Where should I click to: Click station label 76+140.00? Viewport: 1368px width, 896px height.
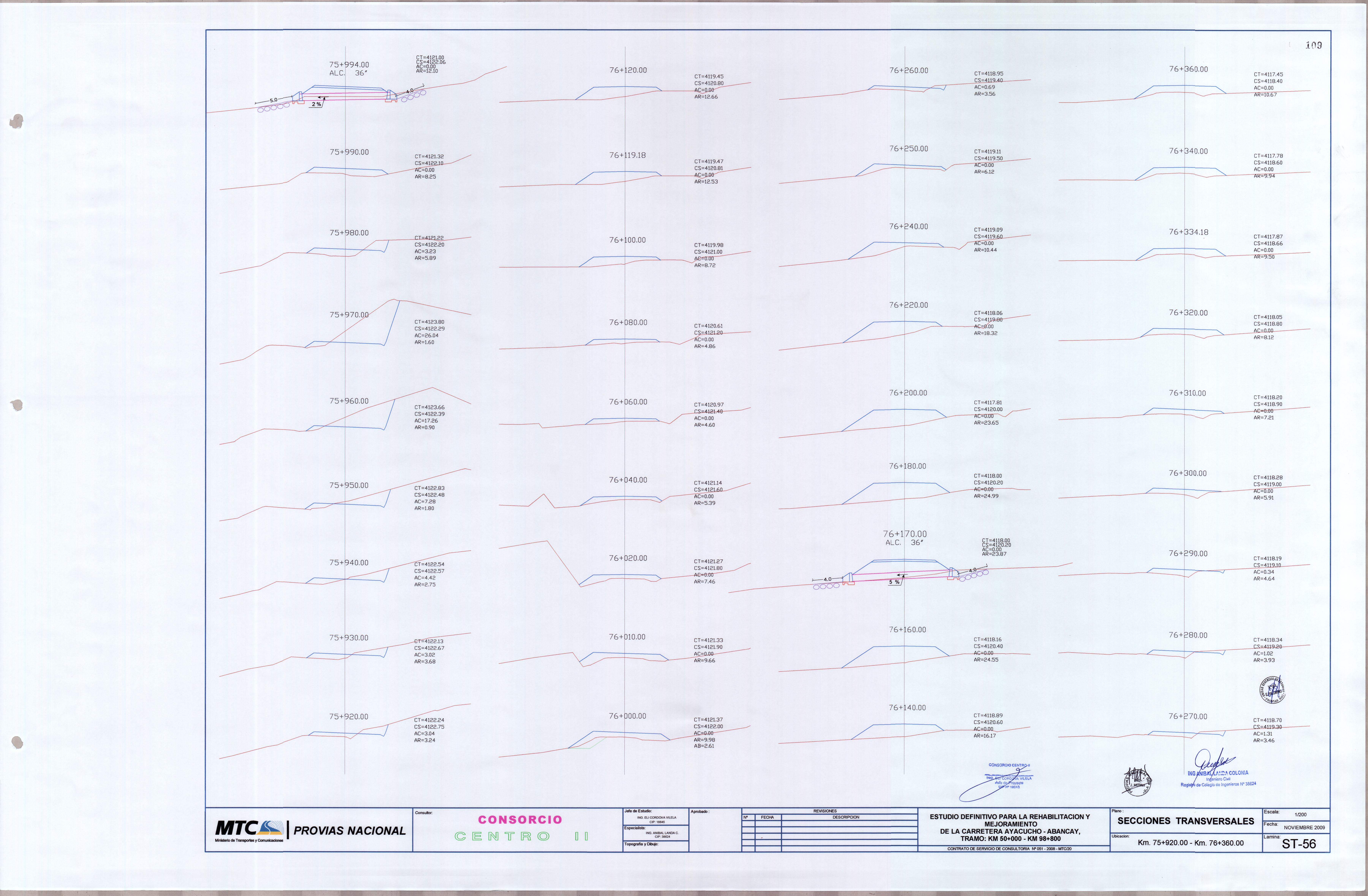pyautogui.click(x=908, y=708)
